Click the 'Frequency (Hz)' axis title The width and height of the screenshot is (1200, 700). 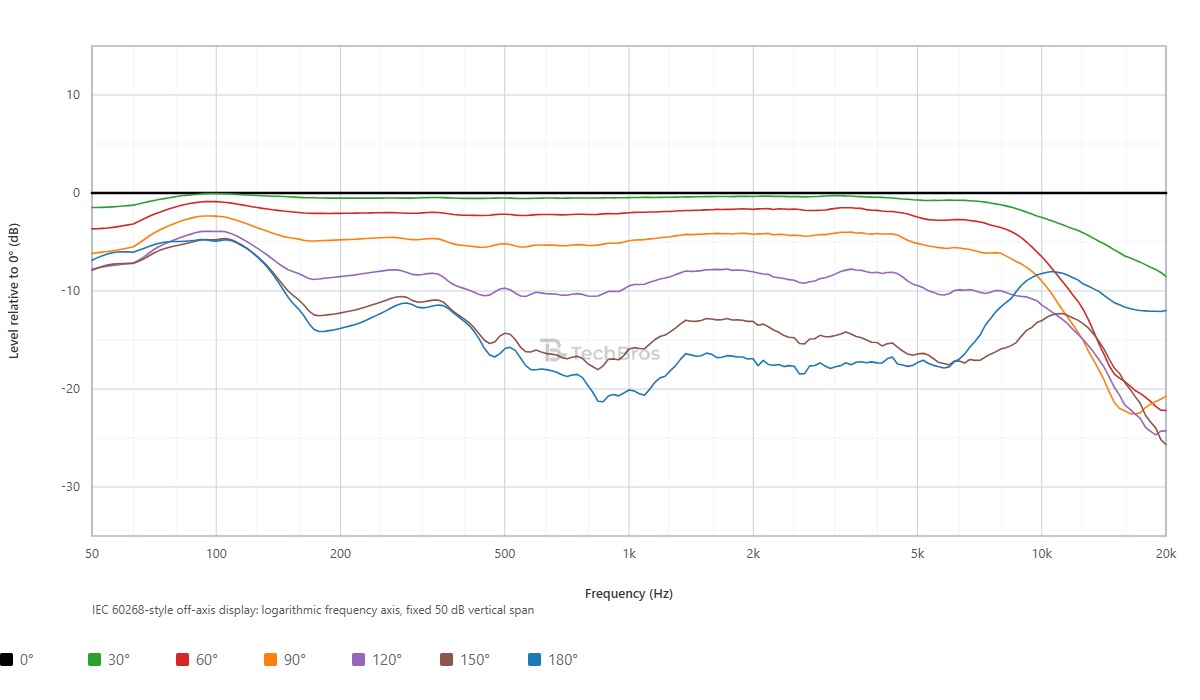point(629,593)
